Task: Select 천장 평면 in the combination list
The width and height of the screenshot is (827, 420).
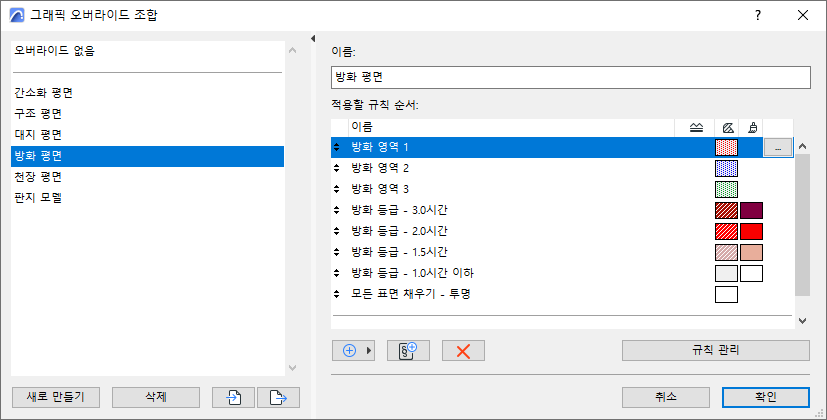Action: pos(38,176)
